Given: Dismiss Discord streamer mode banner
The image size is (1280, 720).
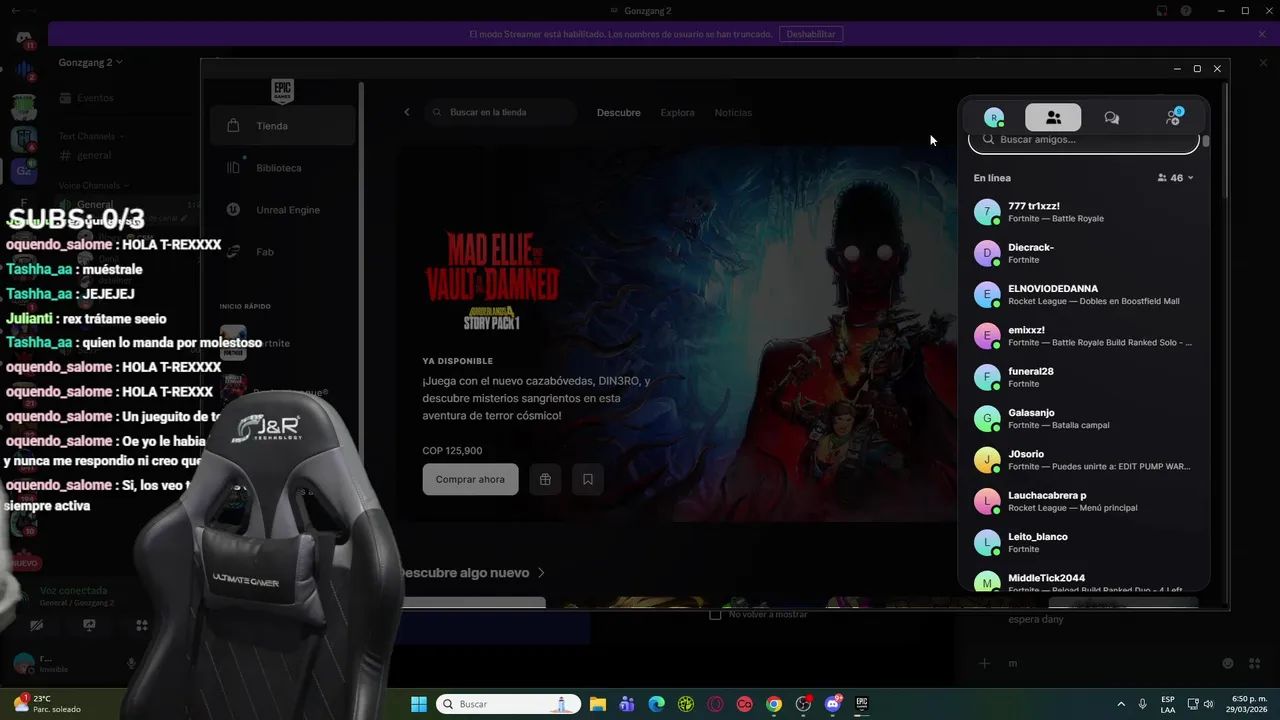Looking at the screenshot, I should 1262,34.
